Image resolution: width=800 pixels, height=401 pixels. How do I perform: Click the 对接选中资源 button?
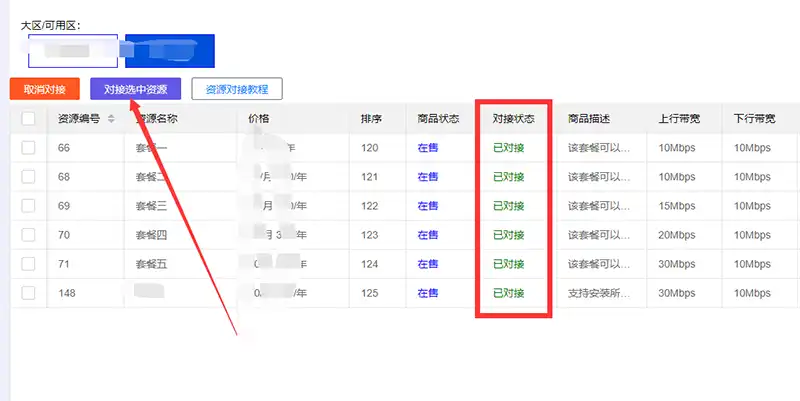click(135, 89)
